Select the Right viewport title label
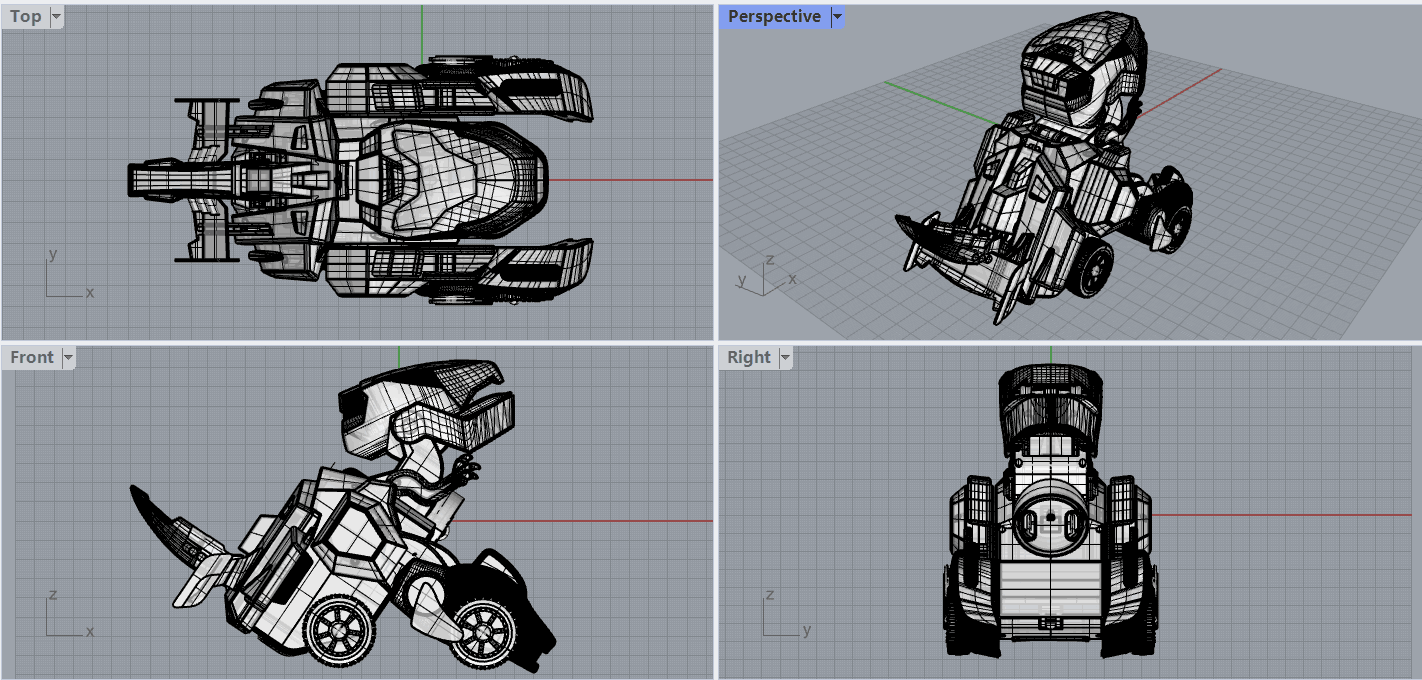Viewport: 1422px width, 680px height. (x=749, y=358)
